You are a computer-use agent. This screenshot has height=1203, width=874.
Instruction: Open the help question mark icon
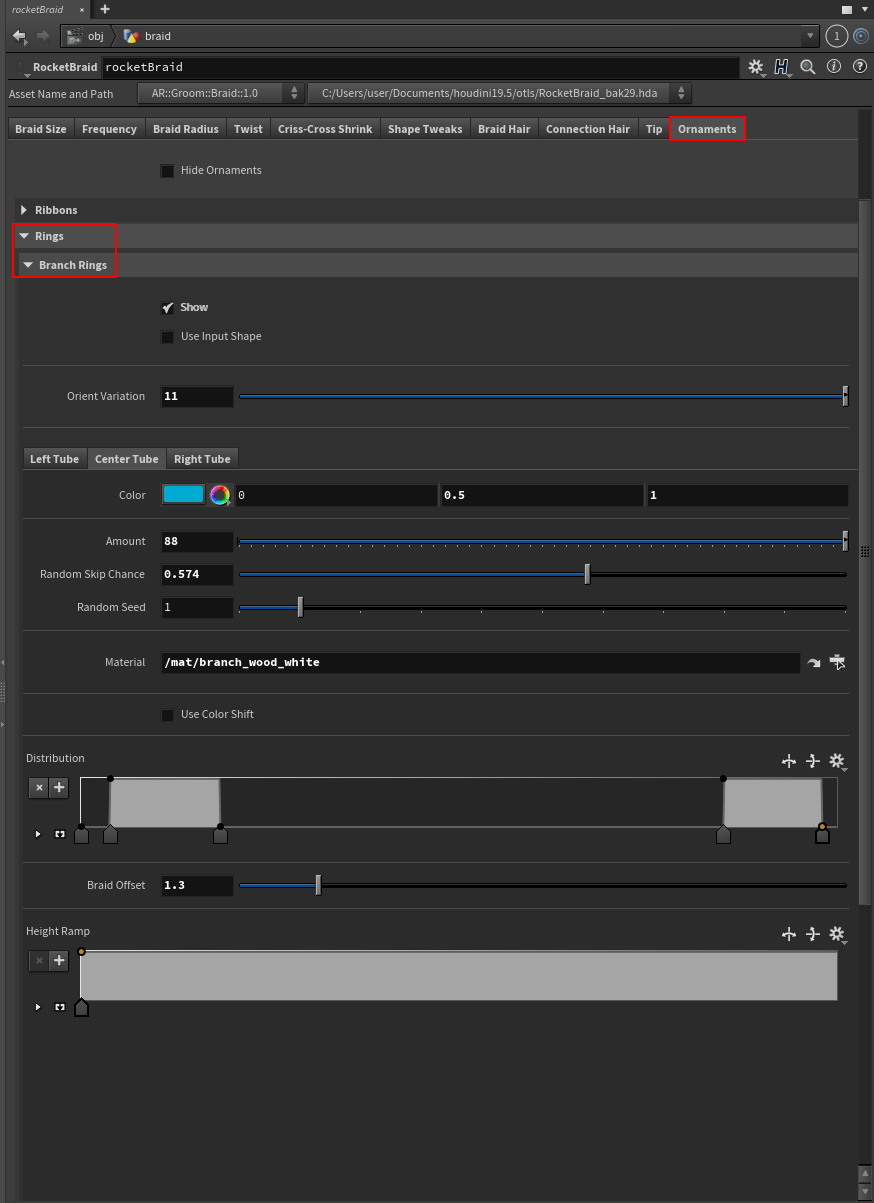[x=860, y=67]
